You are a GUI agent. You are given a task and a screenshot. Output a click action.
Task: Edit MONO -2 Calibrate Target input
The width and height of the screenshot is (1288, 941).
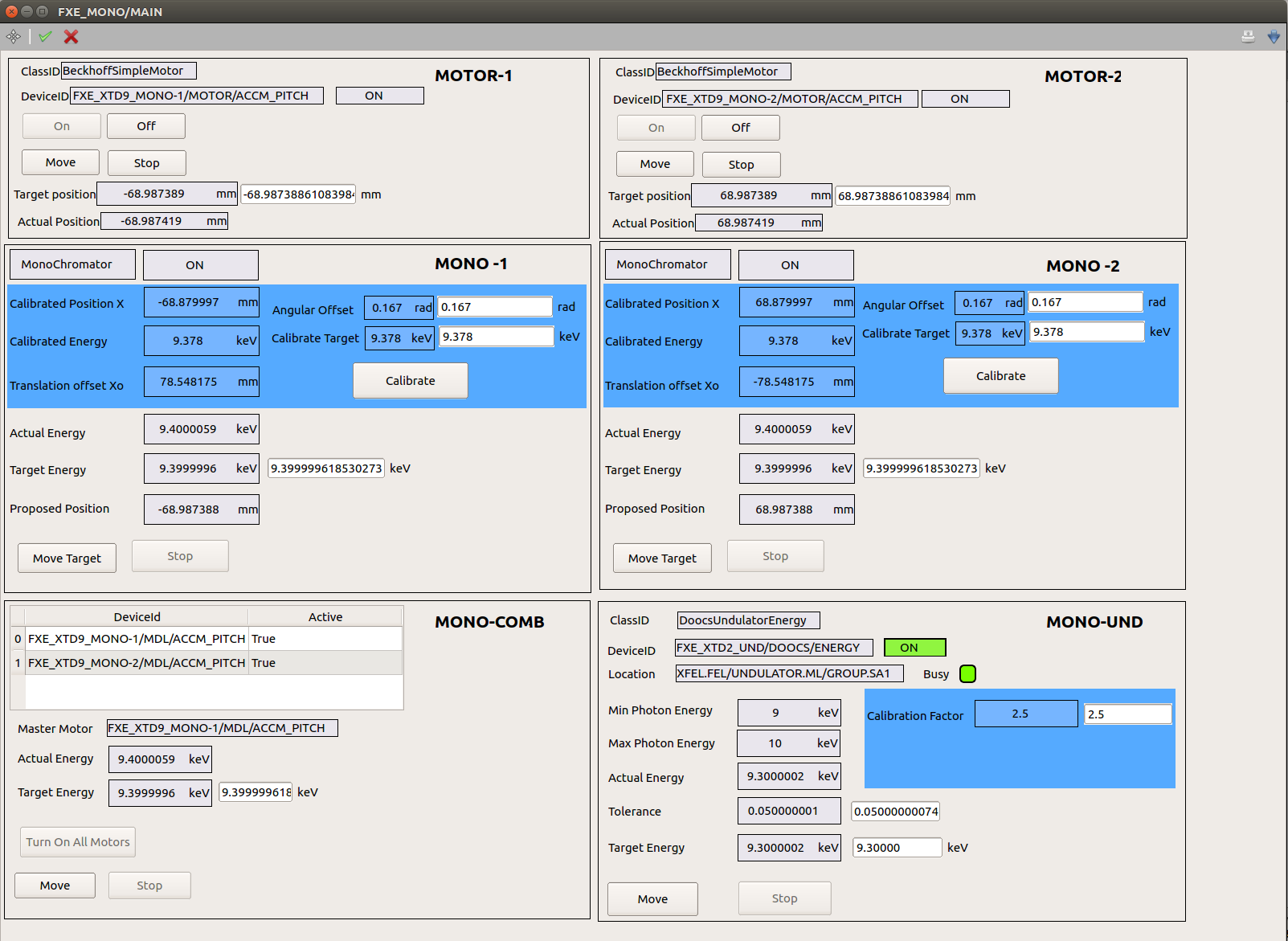pyautogui.click(x=1088, y=332)
